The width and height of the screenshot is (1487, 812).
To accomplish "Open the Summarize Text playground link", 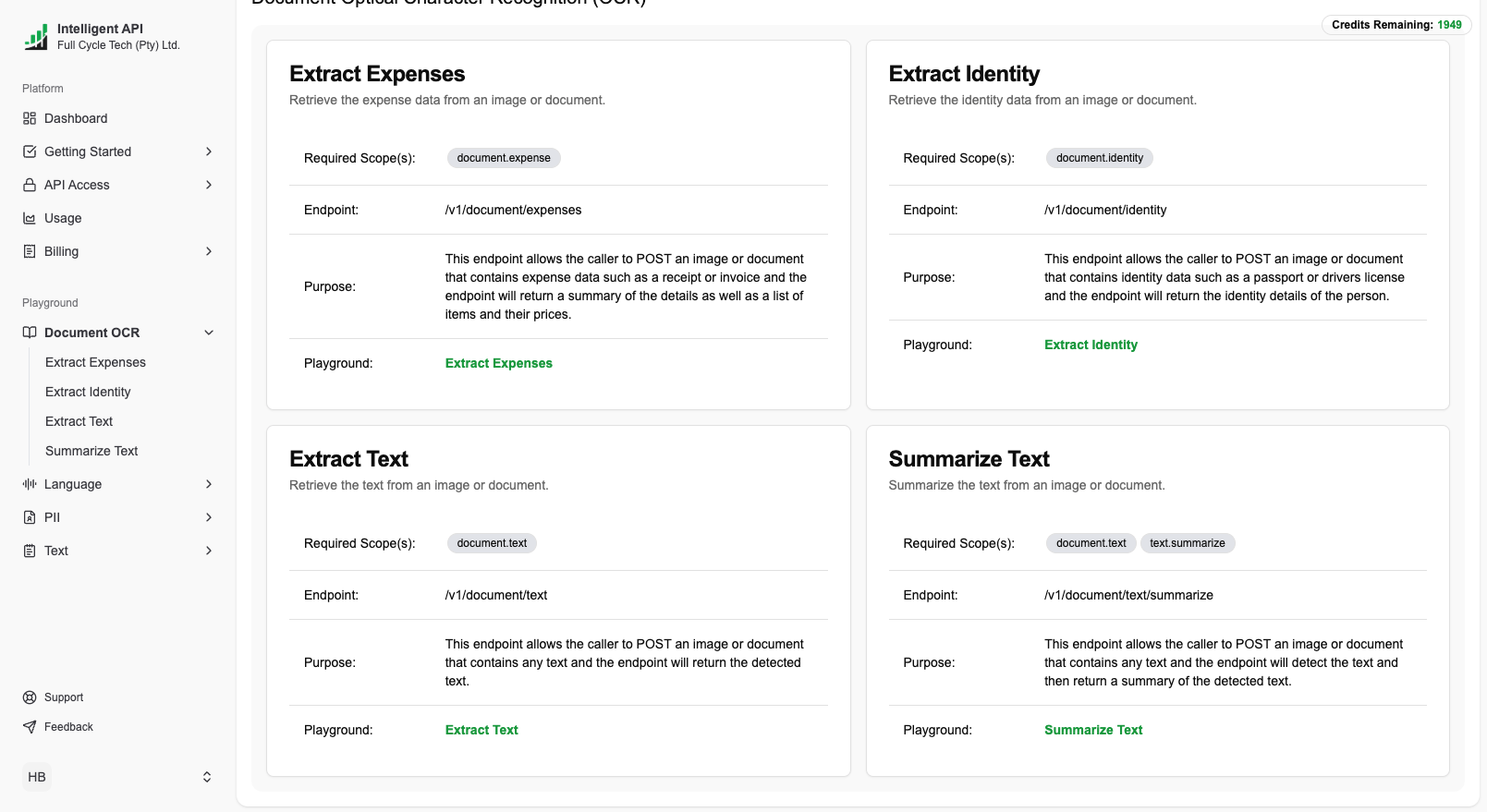I will tap(1093, 730).
